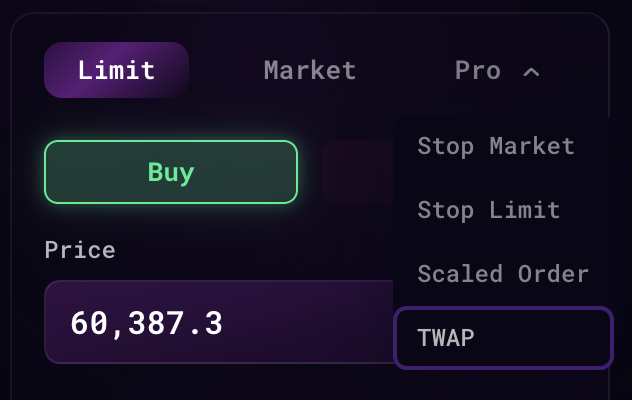Pick Scaled Order from the dropdown
The image size is (632, 400).
[503, 274]
